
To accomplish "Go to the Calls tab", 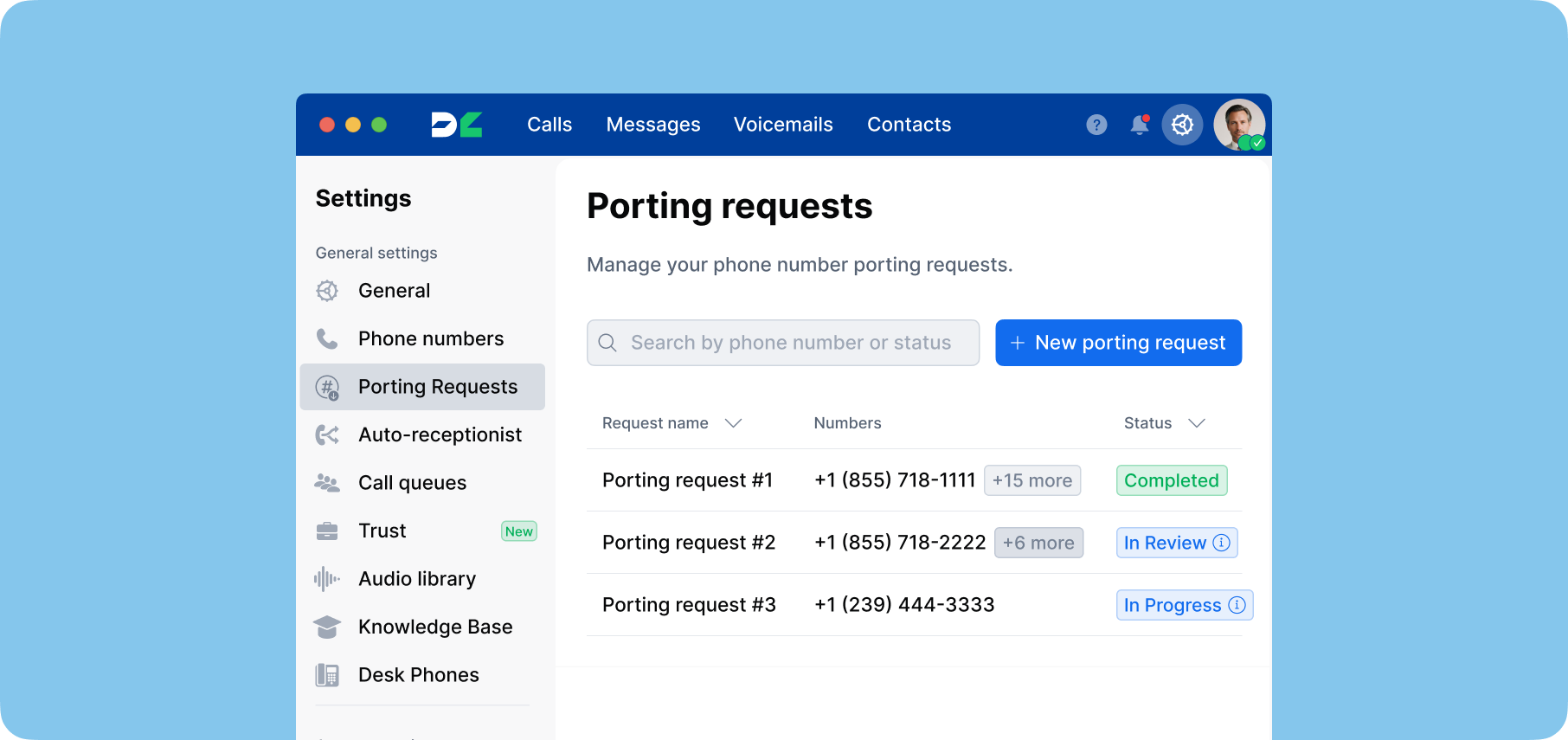I will [549, 125].
